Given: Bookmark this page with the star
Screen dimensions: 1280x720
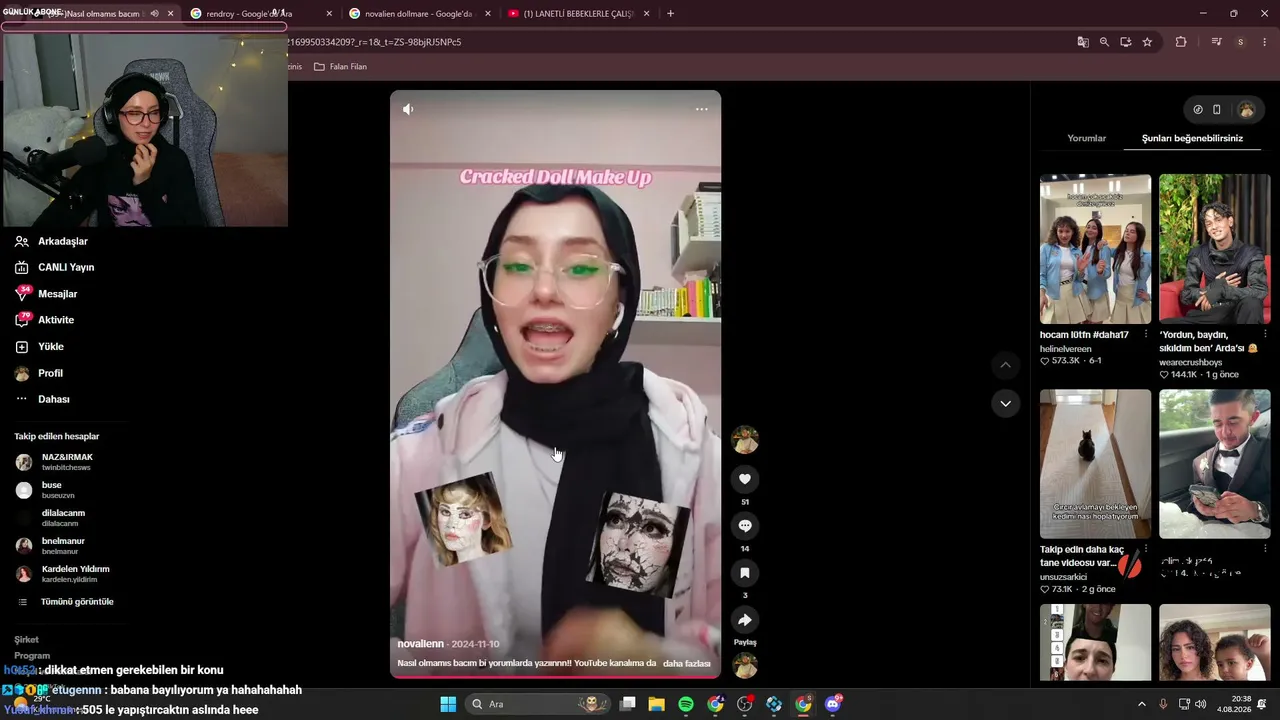Looking at the screenshot, I should (1147, 42).
